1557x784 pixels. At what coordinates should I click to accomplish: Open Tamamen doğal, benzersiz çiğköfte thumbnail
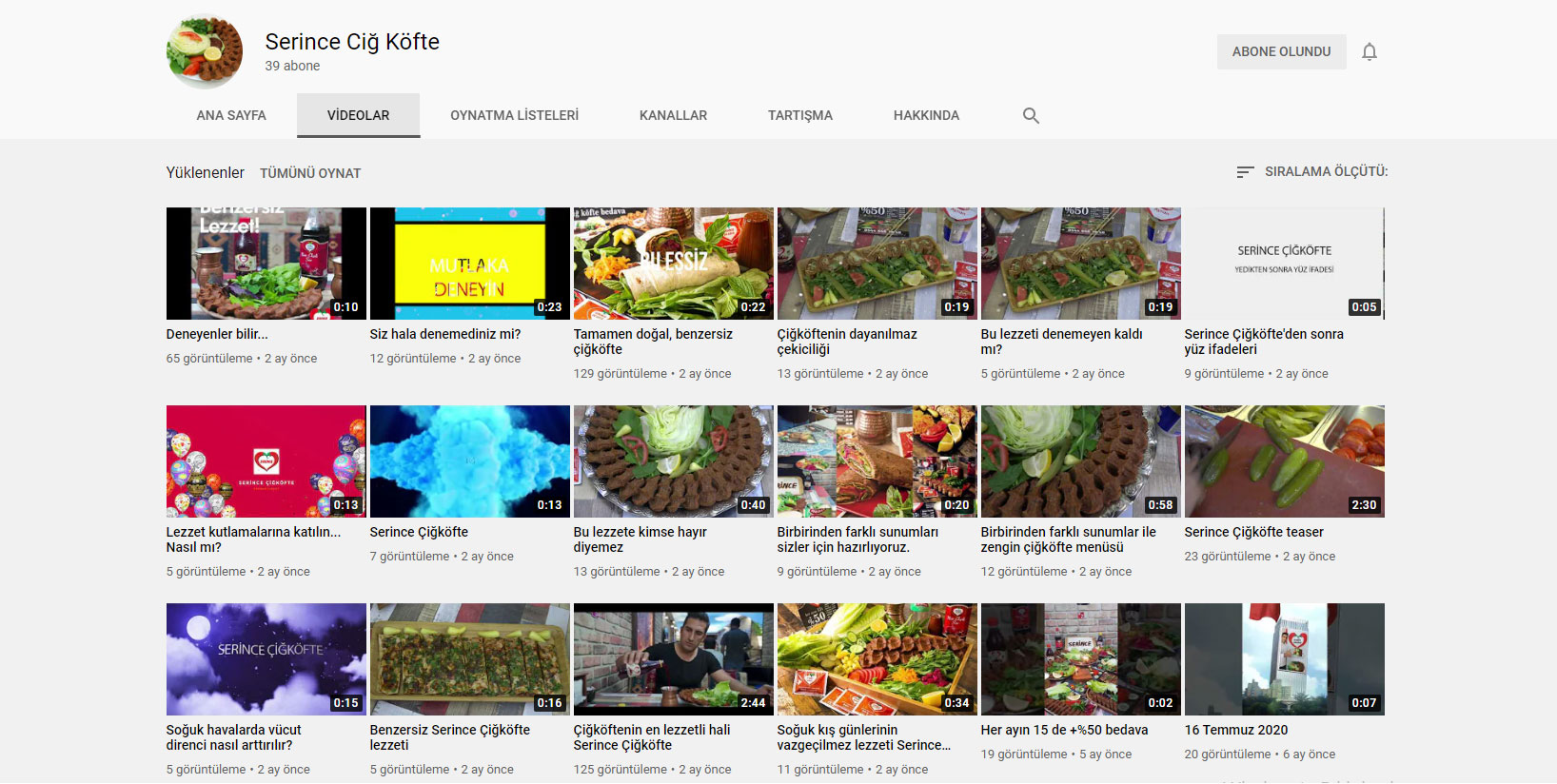[x=674, y=264]
